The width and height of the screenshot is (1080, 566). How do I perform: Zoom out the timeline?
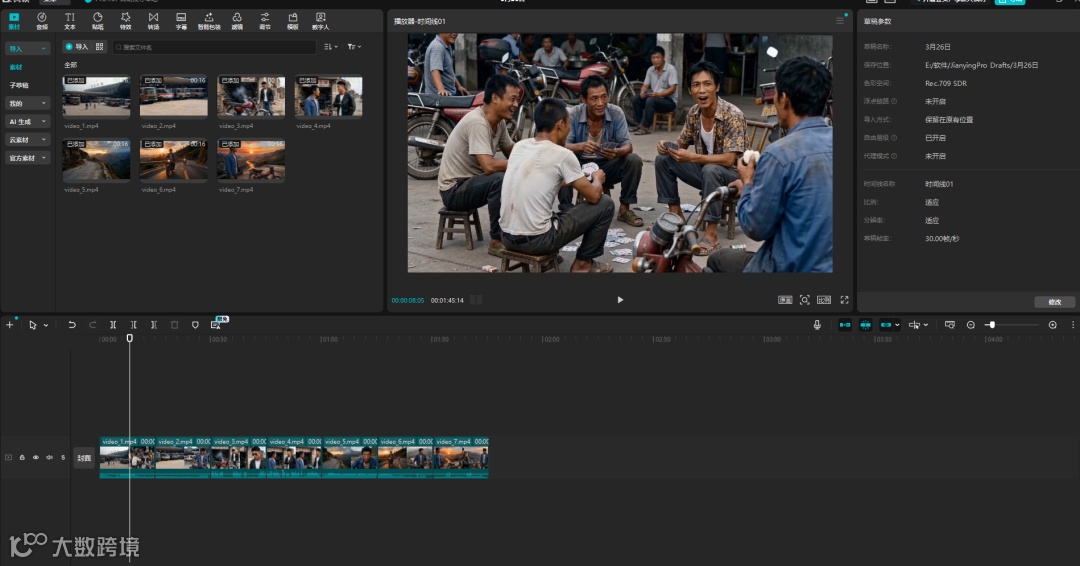[970, 325]
